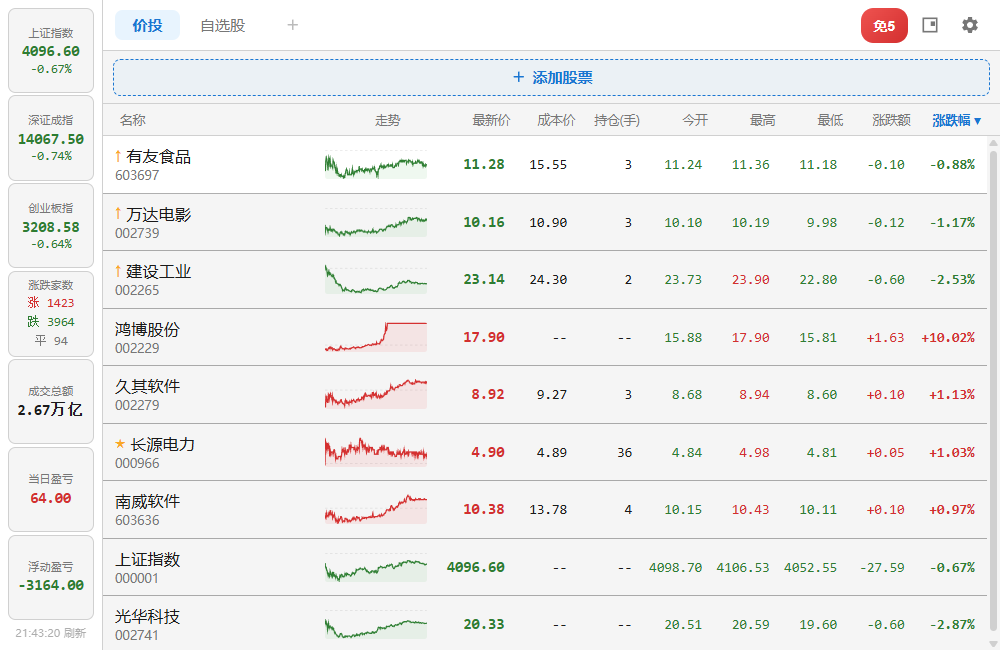Open settings with the gear icon
The image size is (1000, 651).
point(969,25)
